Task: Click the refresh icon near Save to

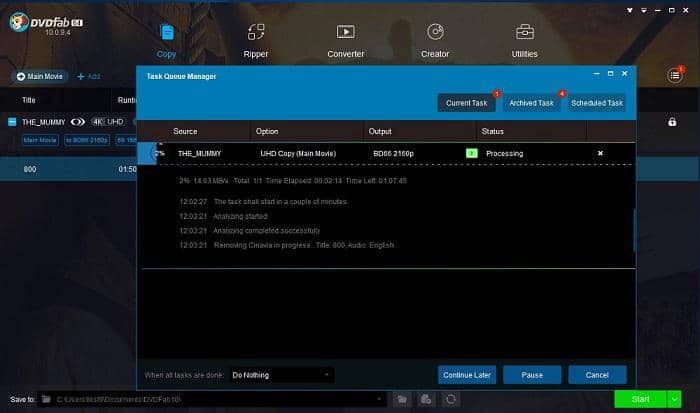Action: point(451,399)
